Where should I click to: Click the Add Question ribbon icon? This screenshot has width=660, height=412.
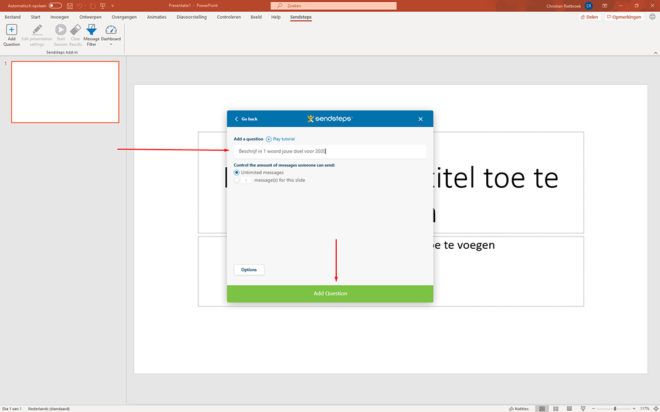pos(12,34)
